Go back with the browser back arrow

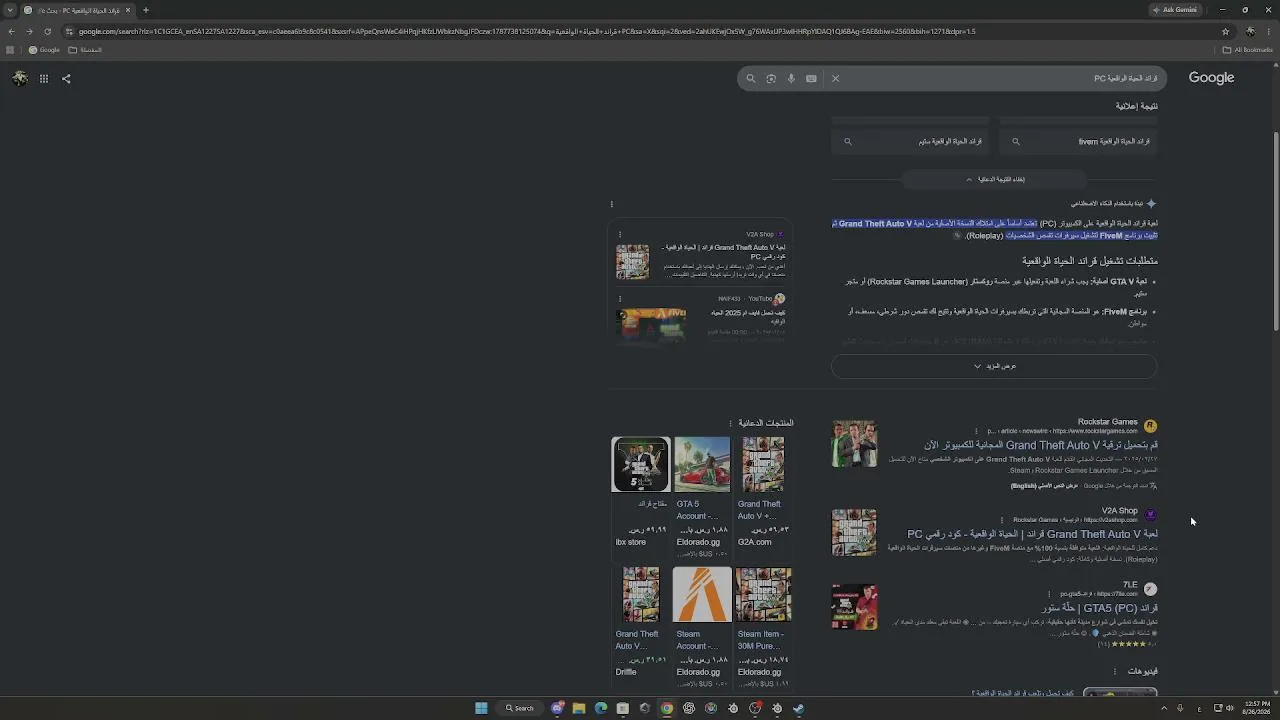click(x=11, y=31)
